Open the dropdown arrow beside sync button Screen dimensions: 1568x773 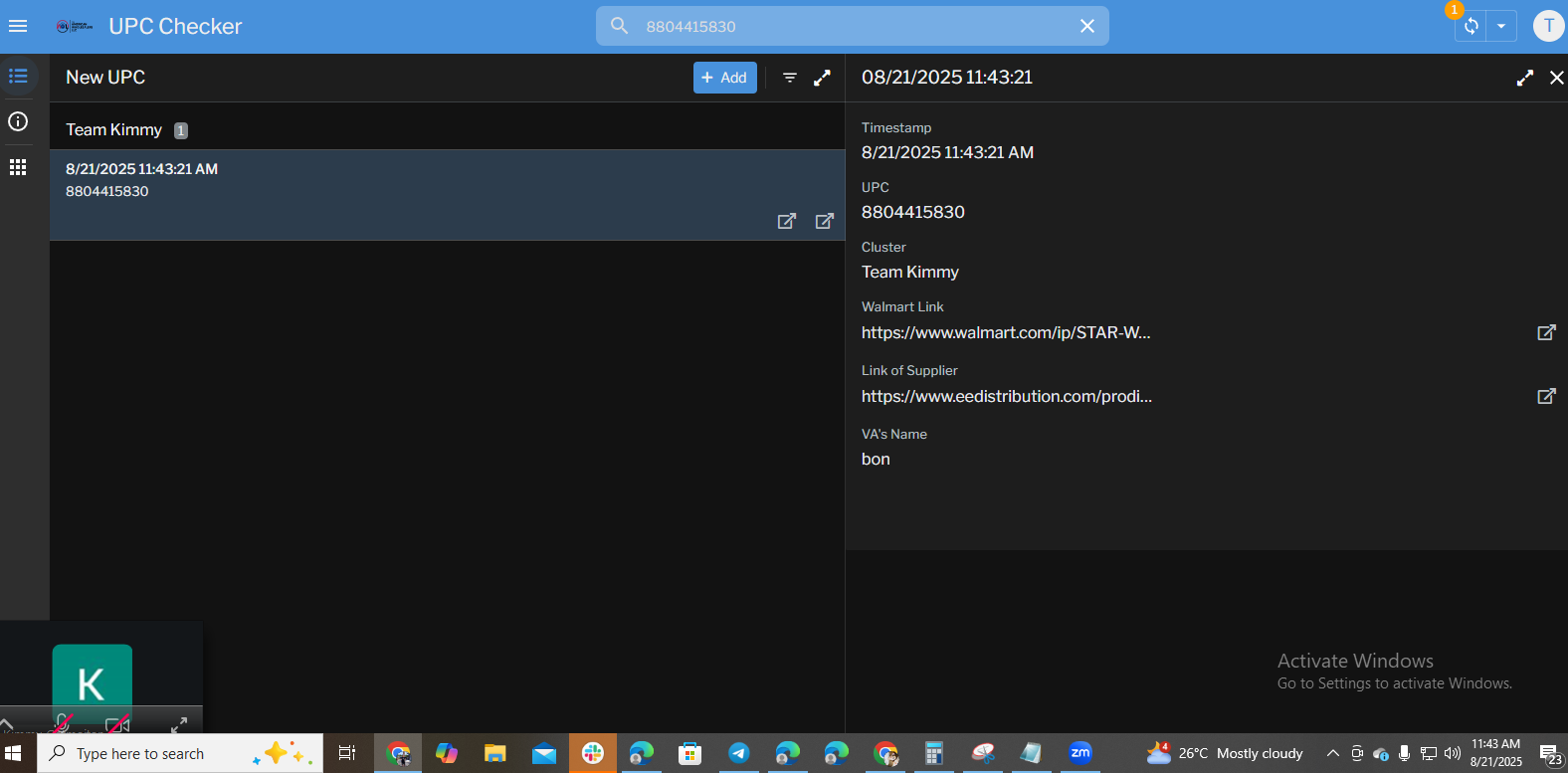pyautogui.click(x=1501, y=27)
